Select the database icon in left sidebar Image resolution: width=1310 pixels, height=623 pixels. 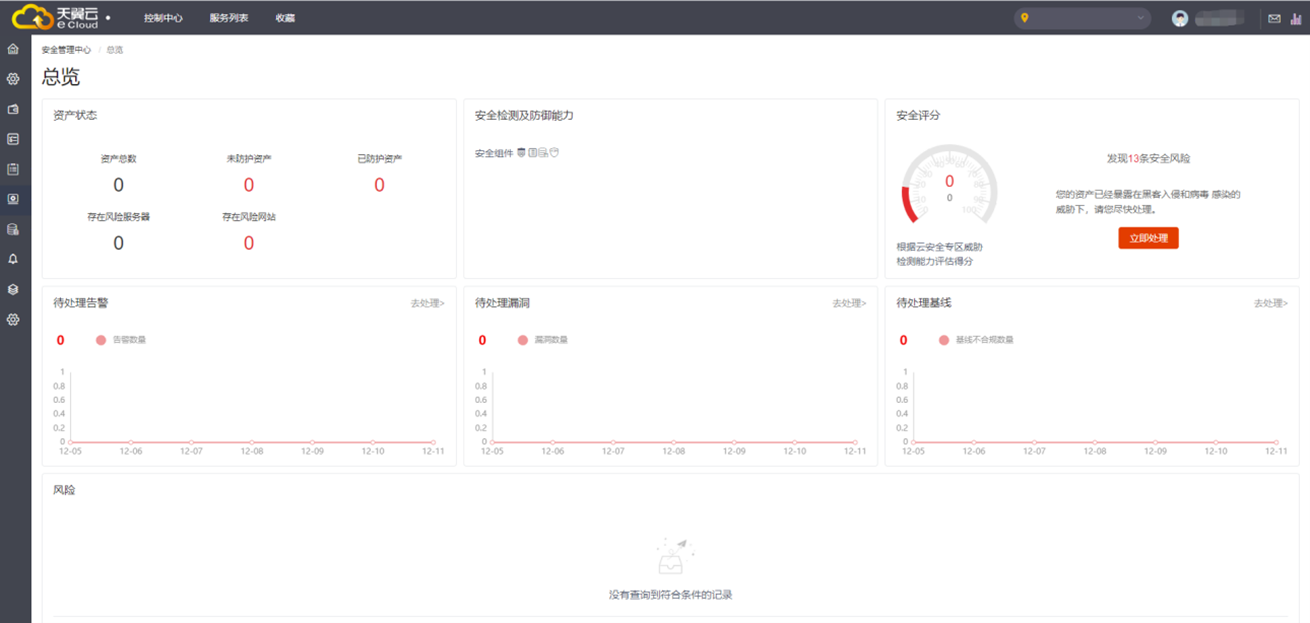pos(13,229)
